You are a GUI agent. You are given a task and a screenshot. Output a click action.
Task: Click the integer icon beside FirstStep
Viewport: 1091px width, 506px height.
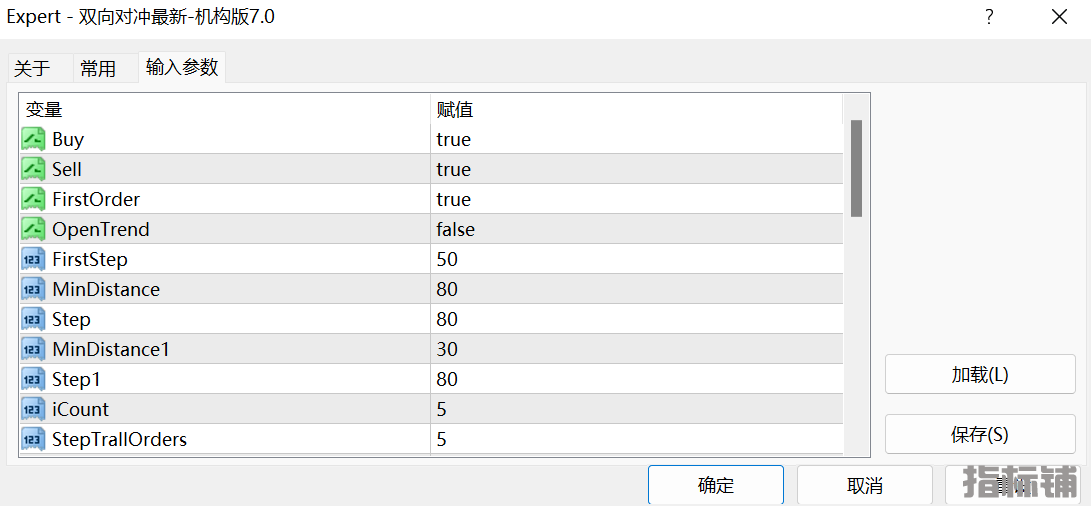point(33,259)
